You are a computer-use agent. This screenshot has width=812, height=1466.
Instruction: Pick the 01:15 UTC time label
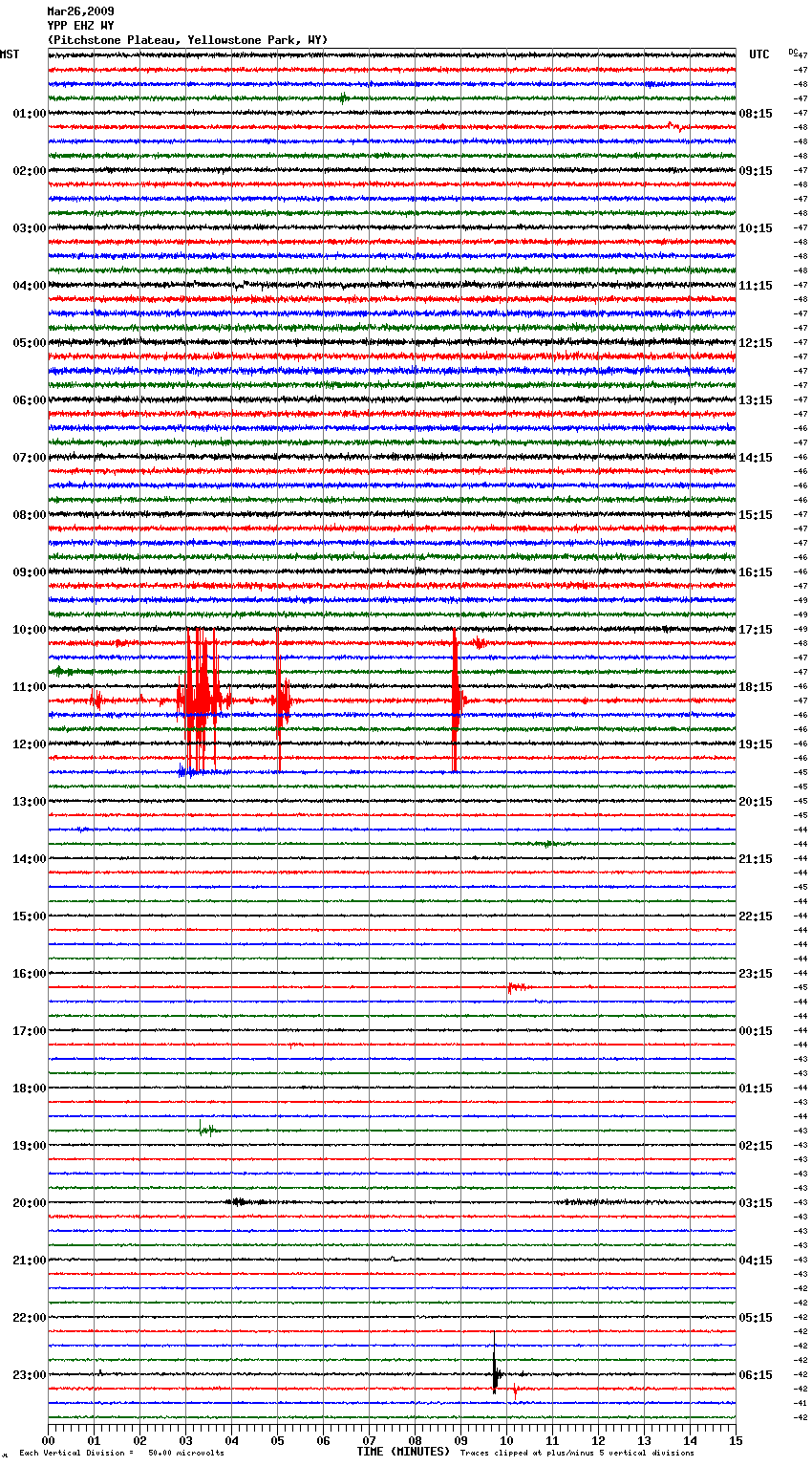(x=756, y=1089)
